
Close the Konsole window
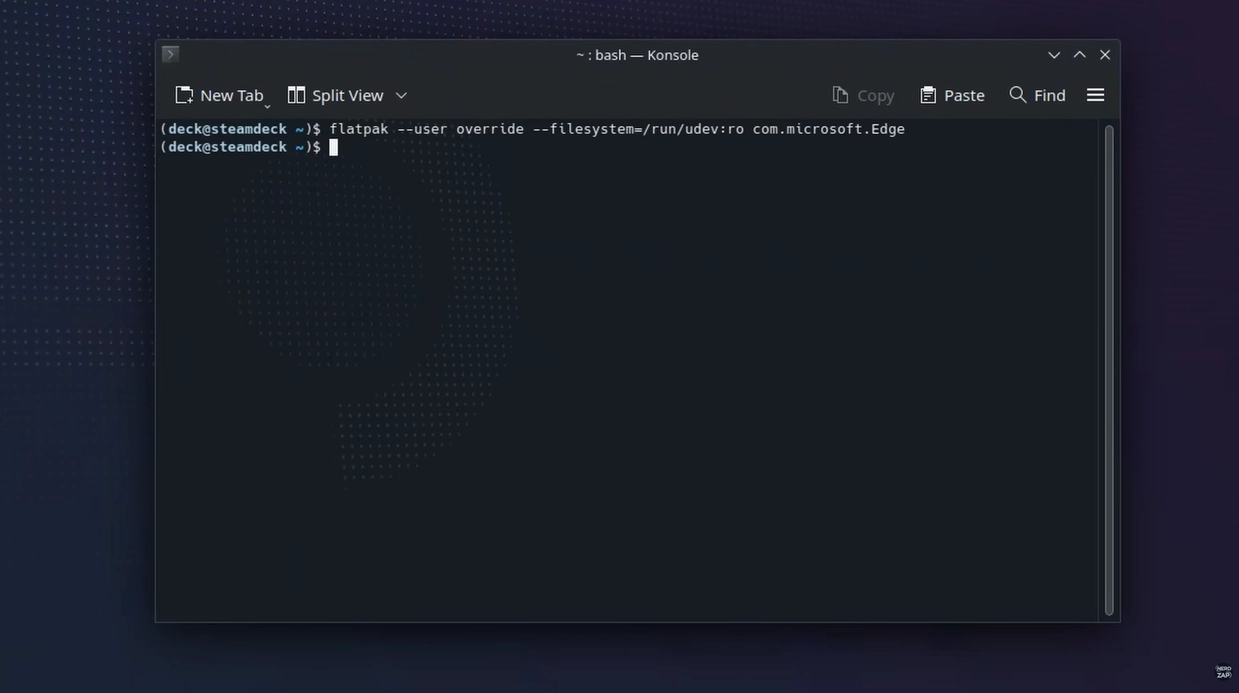point(1105,55)
